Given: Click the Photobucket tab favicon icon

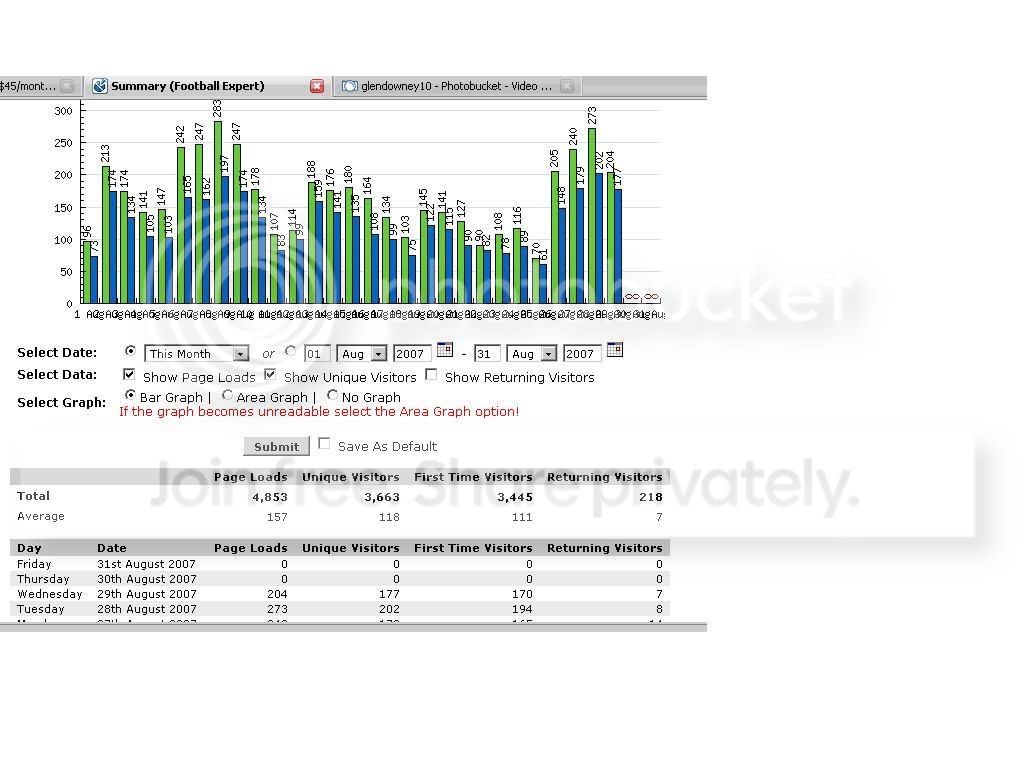Looking at the screenshot, I should [350, 86].
